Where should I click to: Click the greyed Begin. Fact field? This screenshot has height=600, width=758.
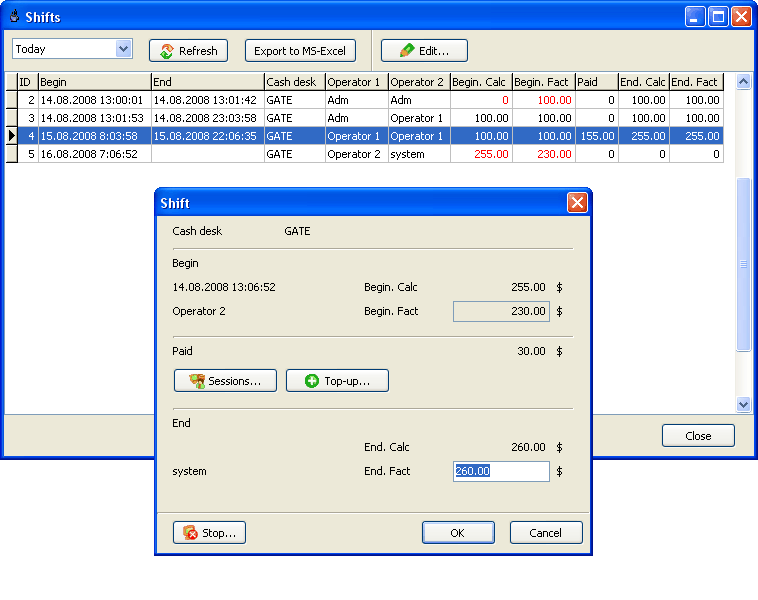501,311
